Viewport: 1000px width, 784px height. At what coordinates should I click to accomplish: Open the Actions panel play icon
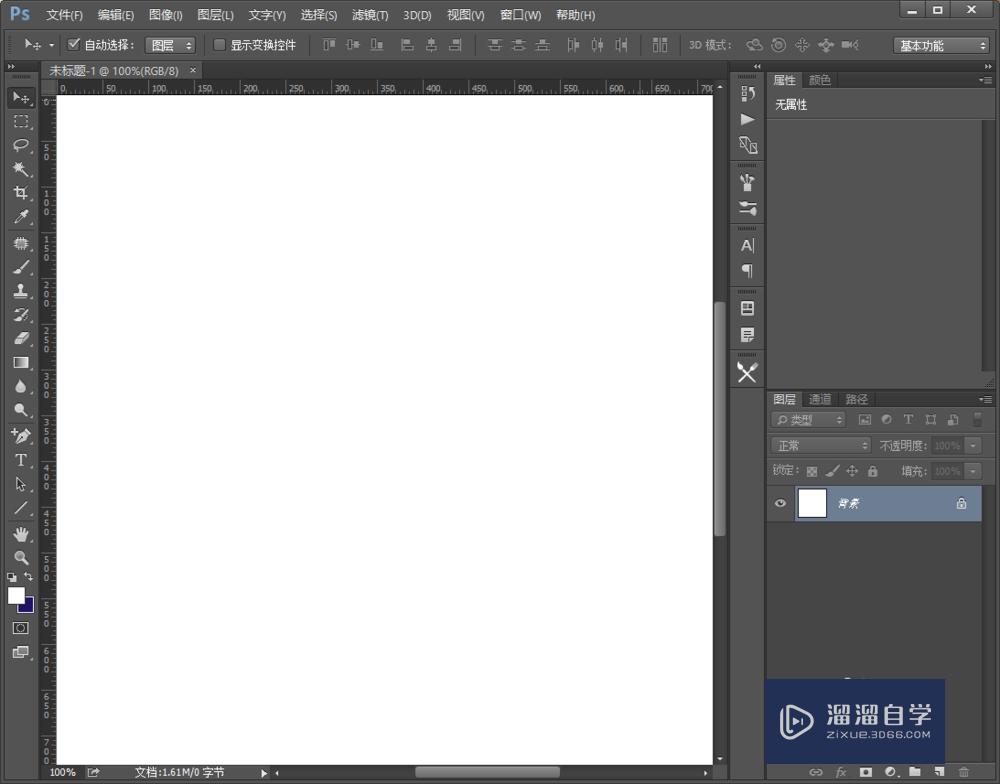[747, 119]
